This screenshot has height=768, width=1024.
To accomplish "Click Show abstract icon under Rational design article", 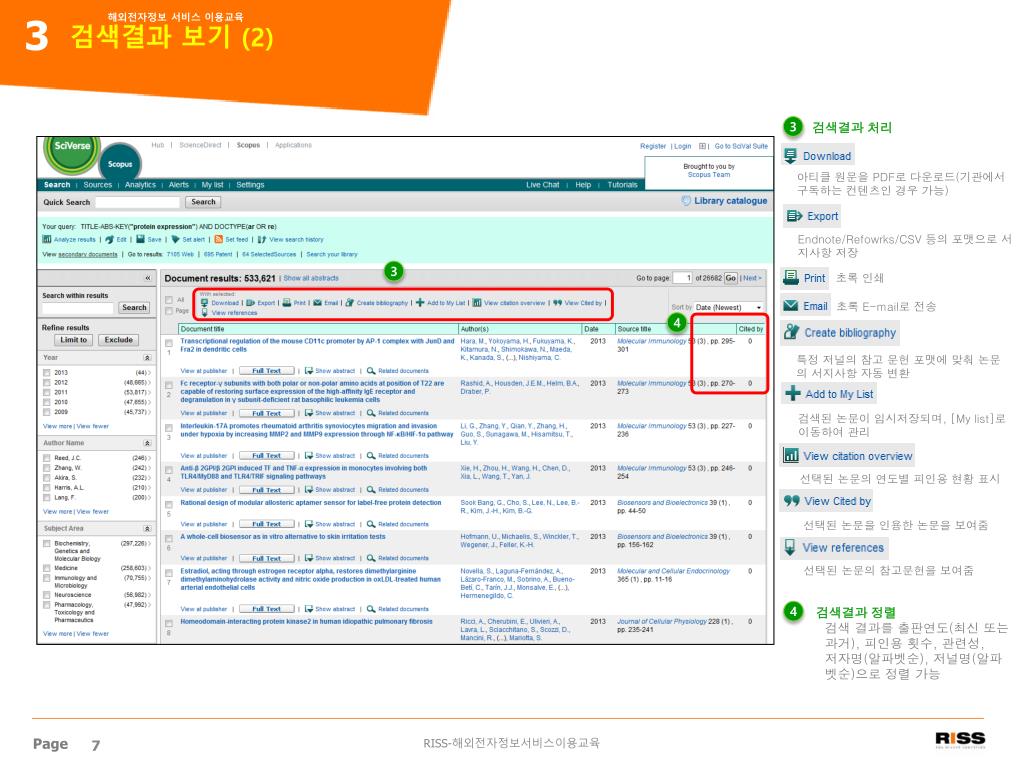I will [309, 524].
